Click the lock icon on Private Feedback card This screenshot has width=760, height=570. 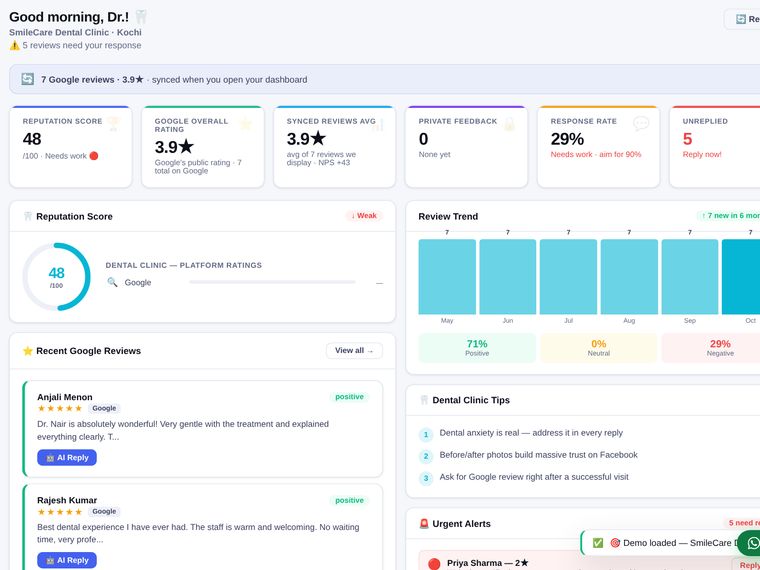coord(509,124)
